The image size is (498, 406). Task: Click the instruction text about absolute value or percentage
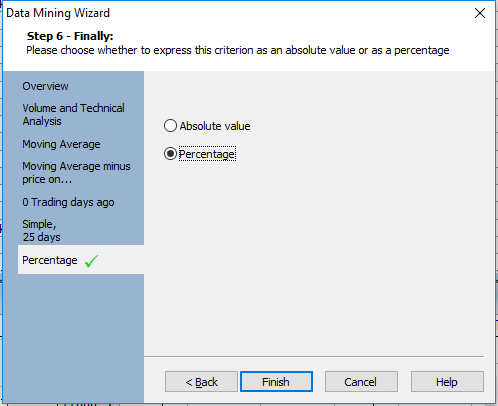(x=238, y=50)
